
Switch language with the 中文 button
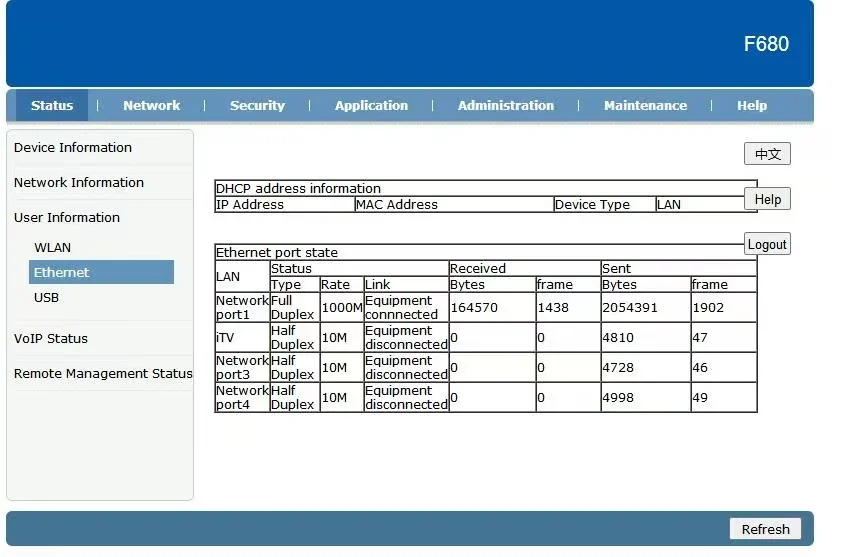(767, 154)
